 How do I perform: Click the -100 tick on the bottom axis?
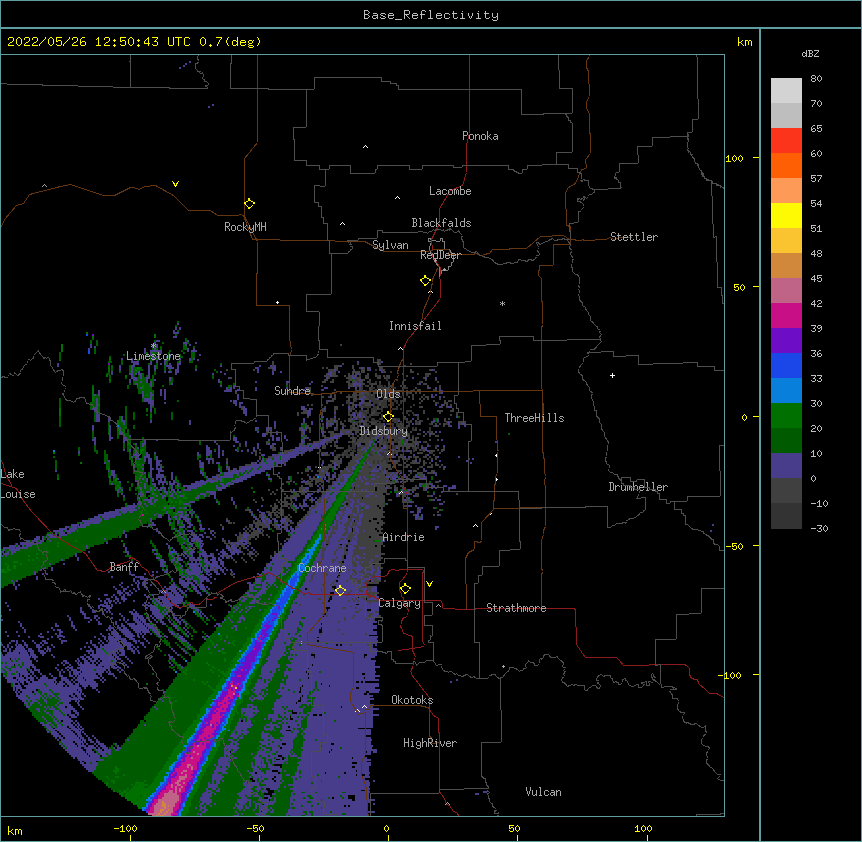(125, 828)
